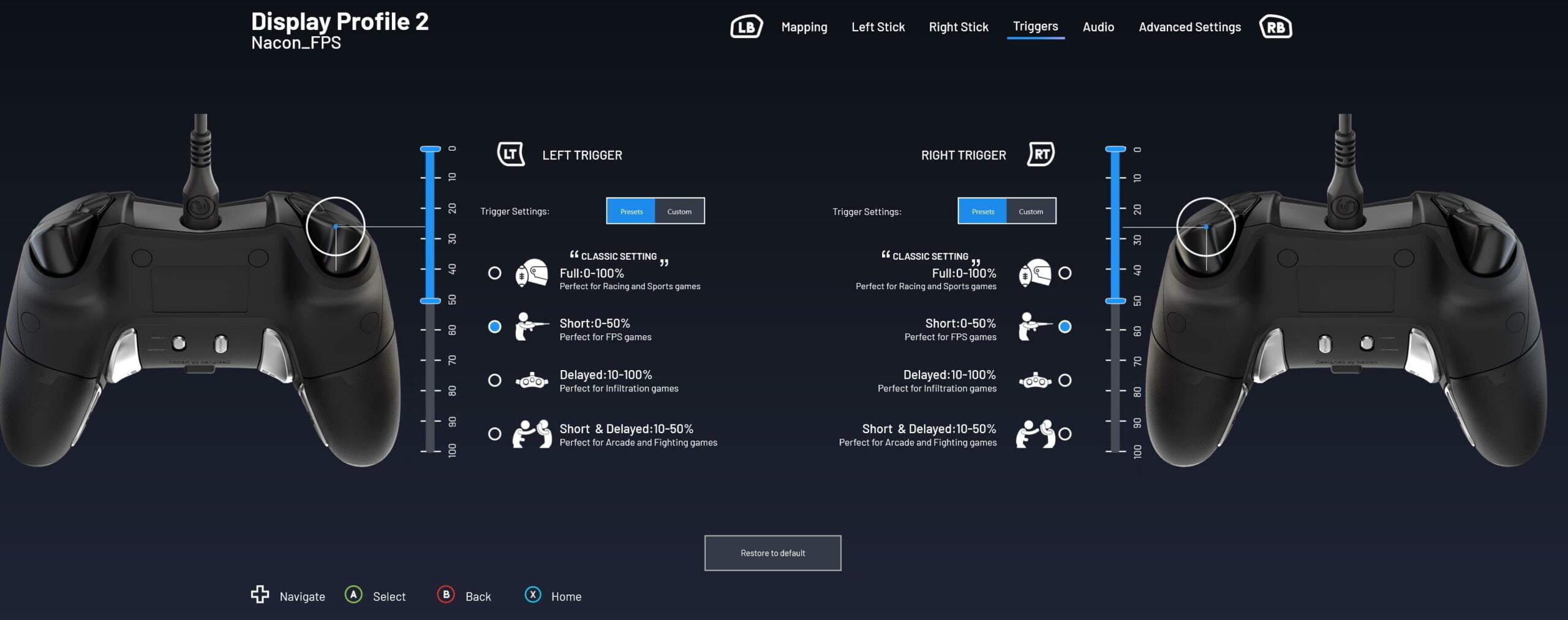
Task: Click the RB bumper icon
Action: tap(1275, 27)
